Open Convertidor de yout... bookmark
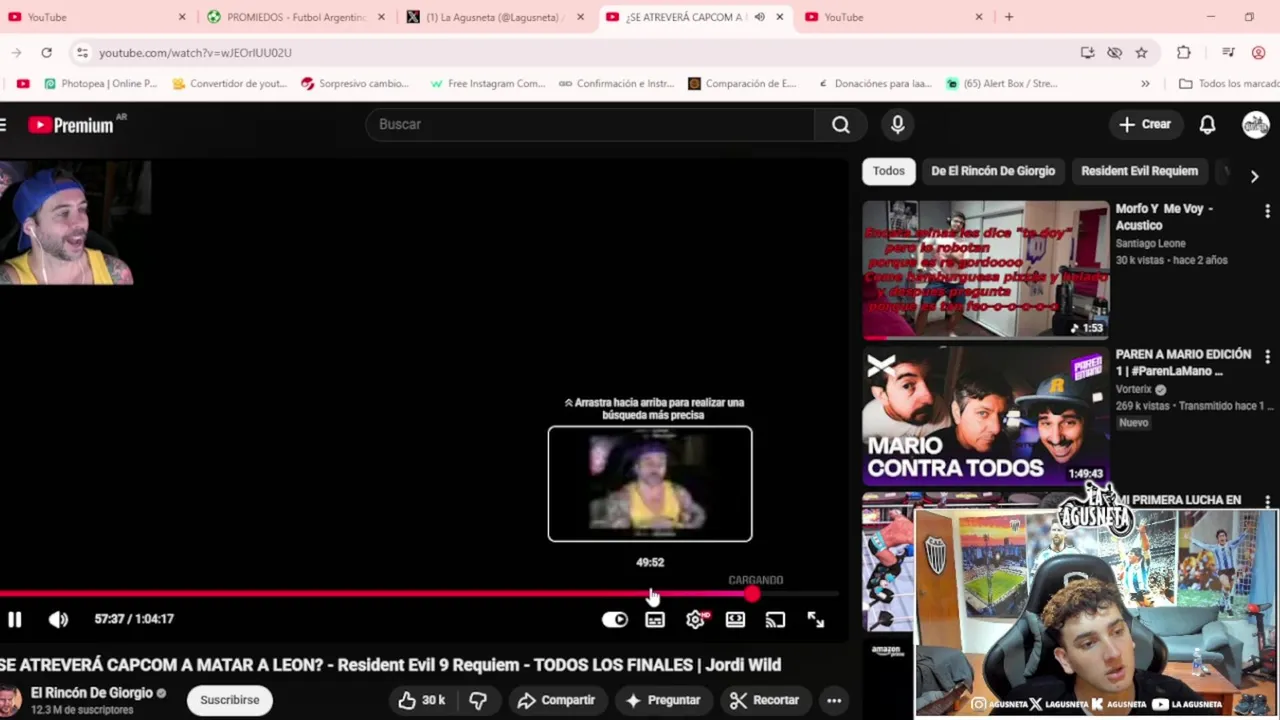The image size is (1280, 720). (x=229, y=83)
